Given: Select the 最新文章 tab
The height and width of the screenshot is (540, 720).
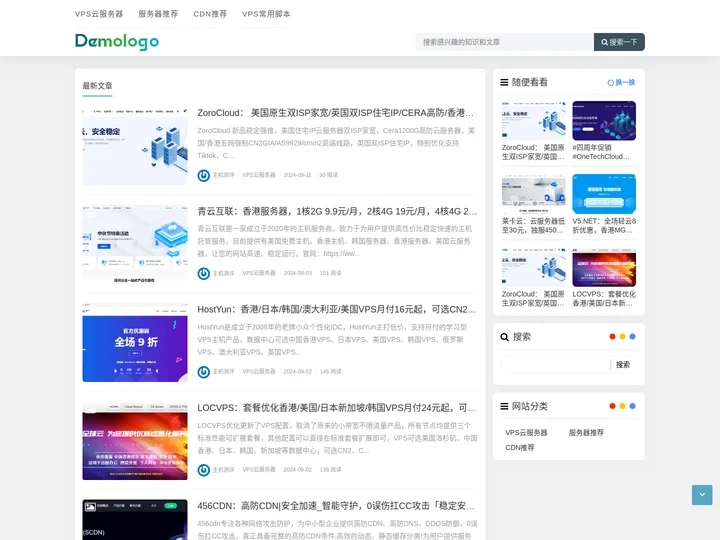Looking at the screenshot, I should pyautogui.click(x=97, y=86).
